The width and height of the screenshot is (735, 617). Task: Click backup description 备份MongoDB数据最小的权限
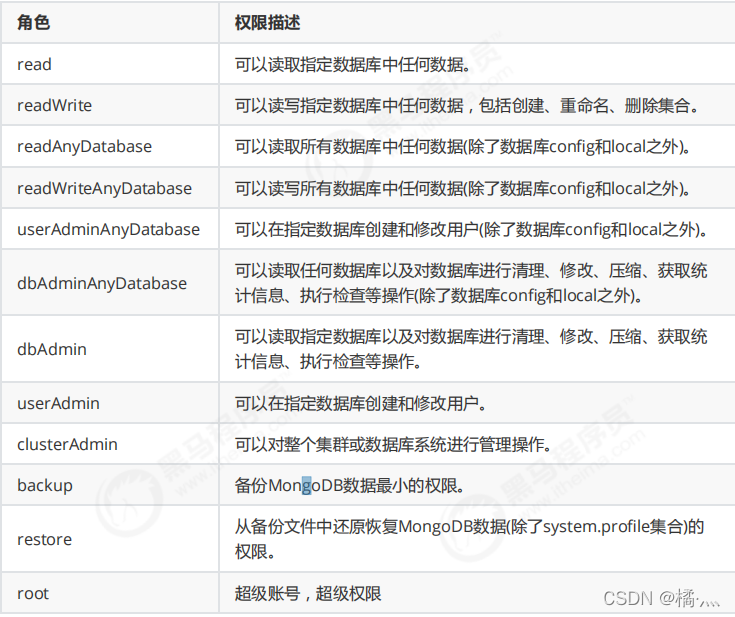[350, 485]
